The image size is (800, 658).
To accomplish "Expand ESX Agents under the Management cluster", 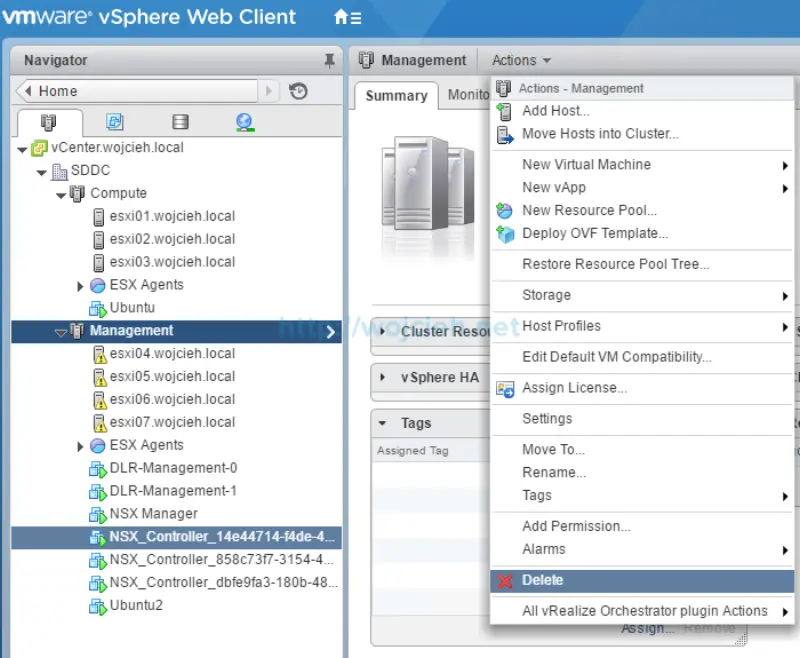I will (x=81, y=445).
